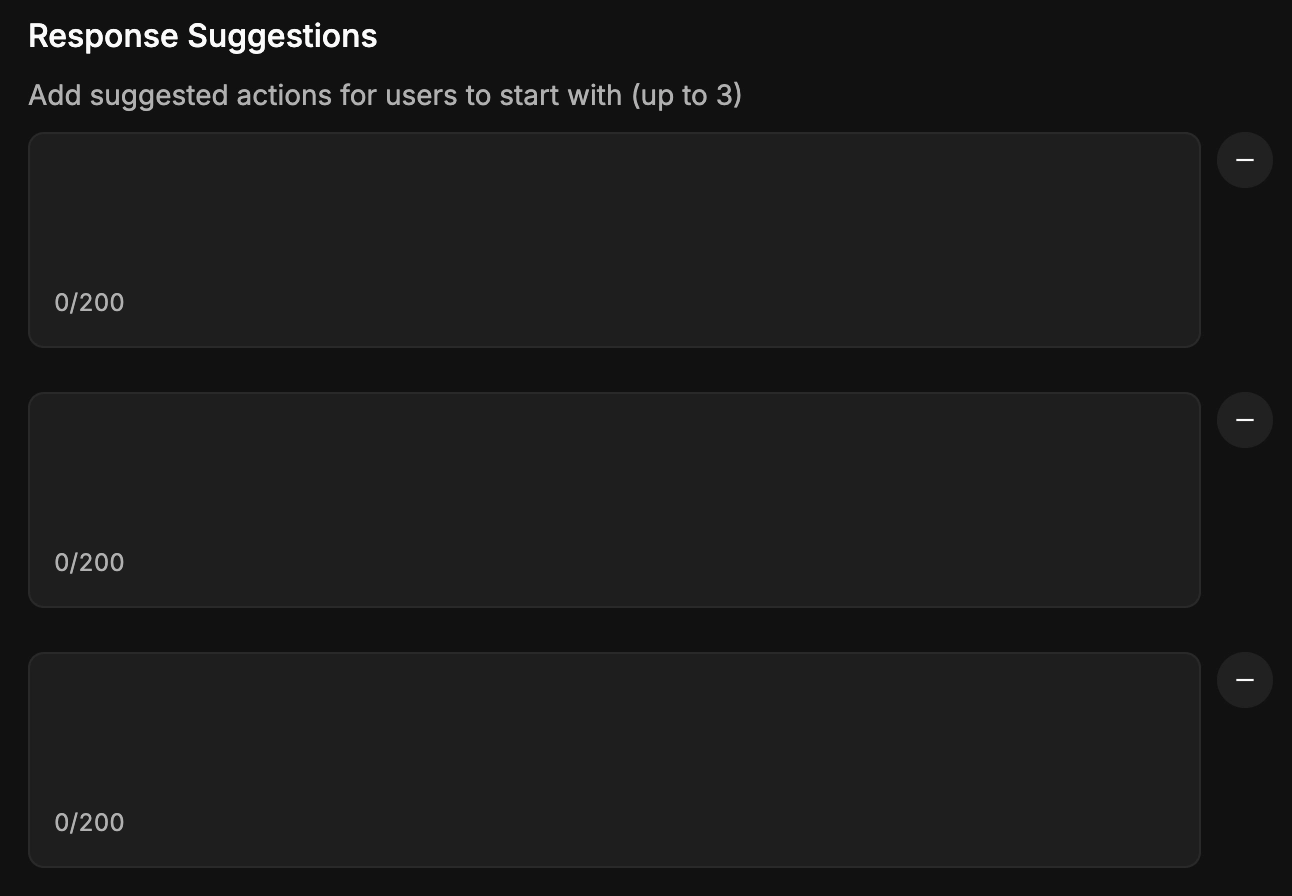Delete the top suggestion using its round button
The width and height of the screenshot is (1292, 896).
[x=1244, y=160]
